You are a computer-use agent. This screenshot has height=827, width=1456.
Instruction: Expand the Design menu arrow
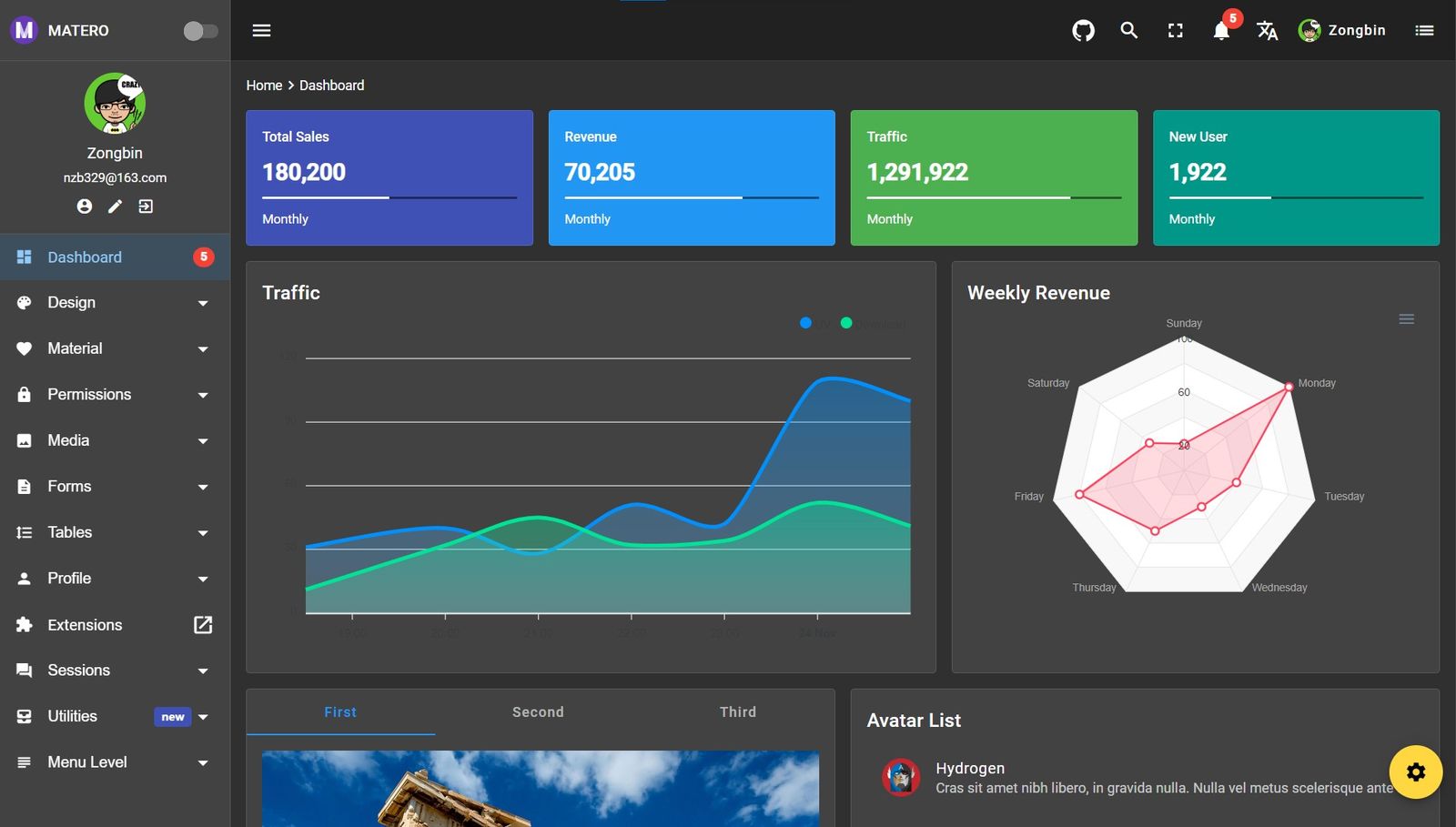(203, 303)
